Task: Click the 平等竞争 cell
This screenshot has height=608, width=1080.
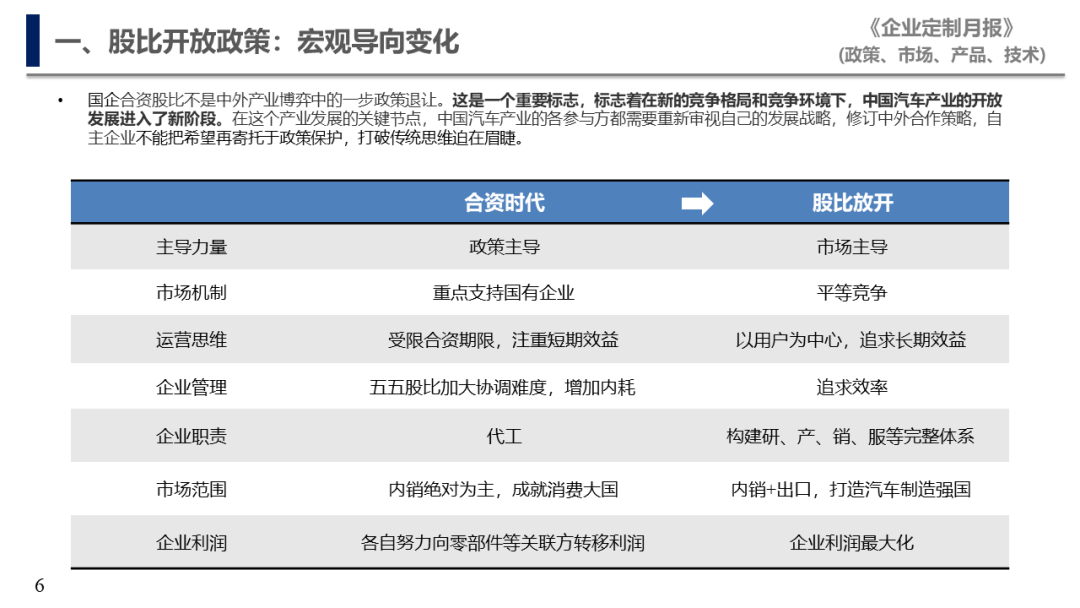Action: point(852,293)
